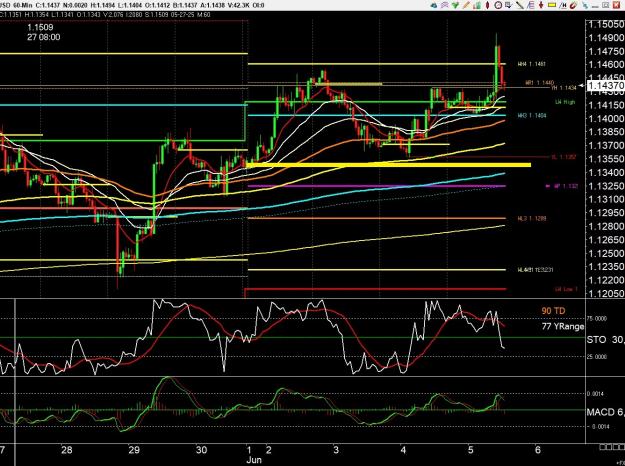Image resolution: width=625 pixels, height=466 pixels.
Task: Click the date label 6 on time axis
Action: click(x=538, y=450)
